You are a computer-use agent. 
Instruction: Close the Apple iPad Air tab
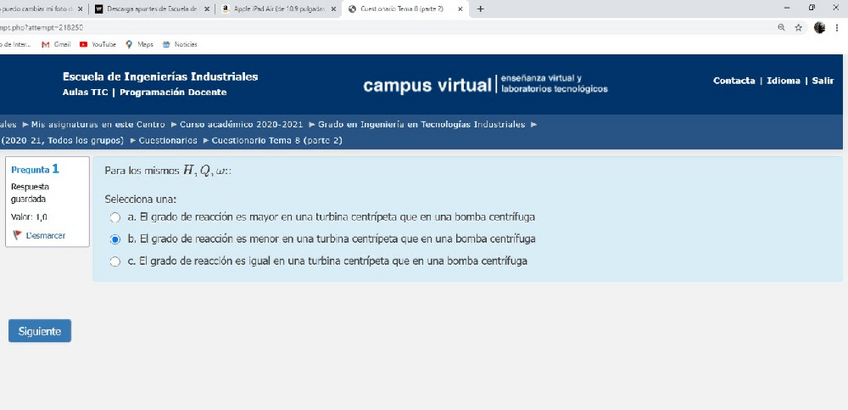pyautogui.click(x=334, y=9)
